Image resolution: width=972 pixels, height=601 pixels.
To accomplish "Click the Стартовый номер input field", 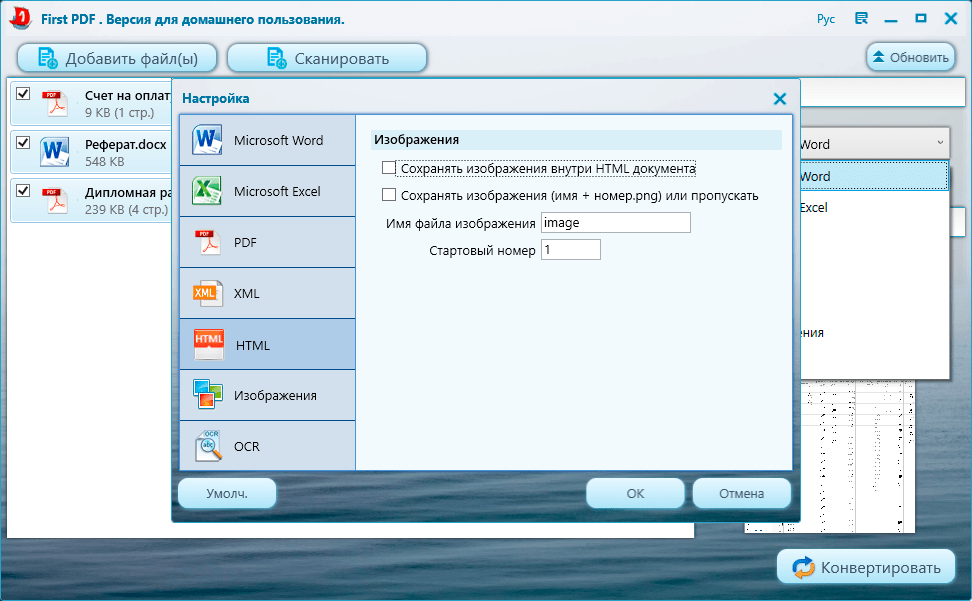I will 570,250.
